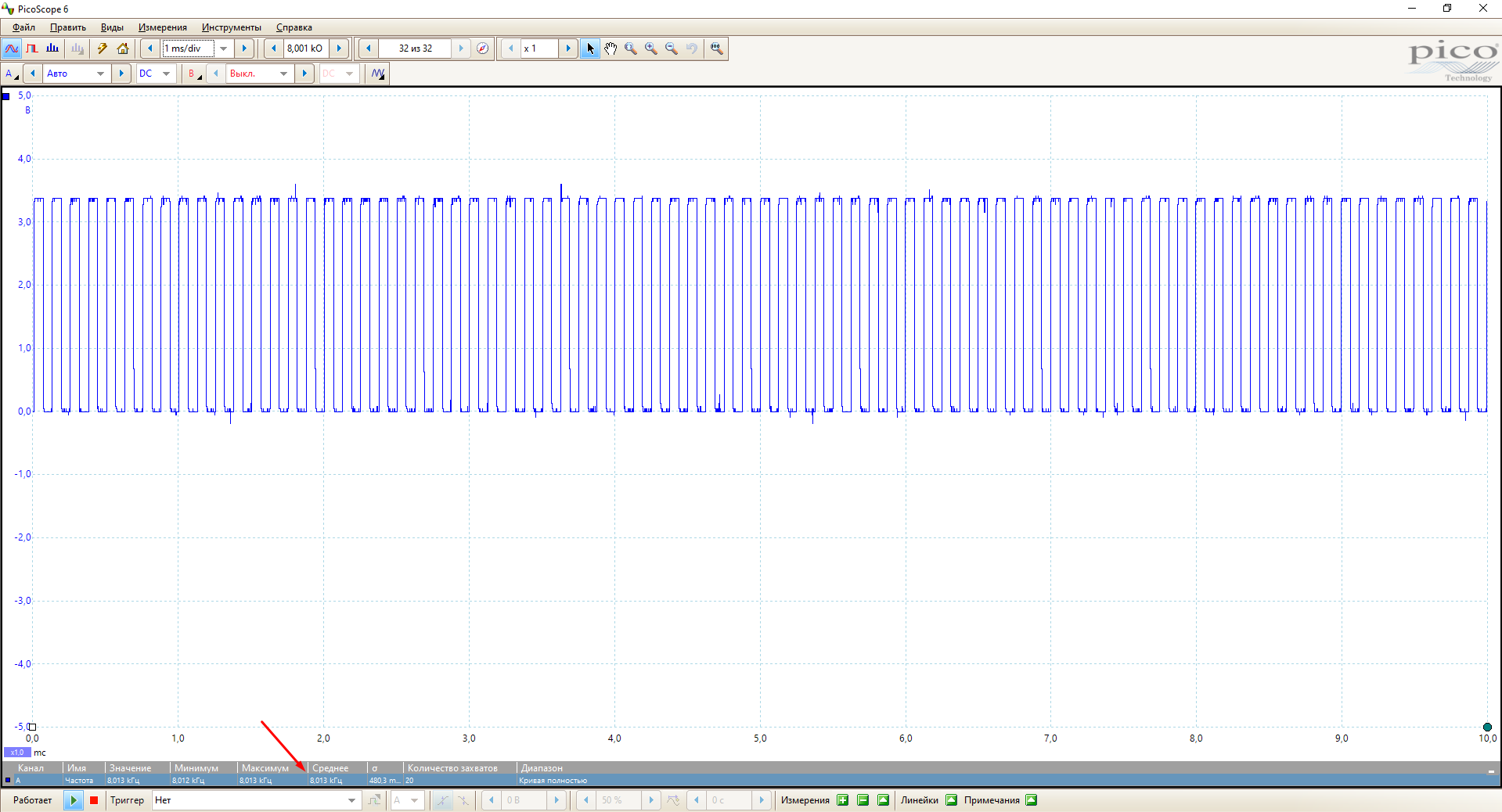The width and height of the screenshot is (1502, 812).
Task: Select the Hand pan tool
Action: 611,49
